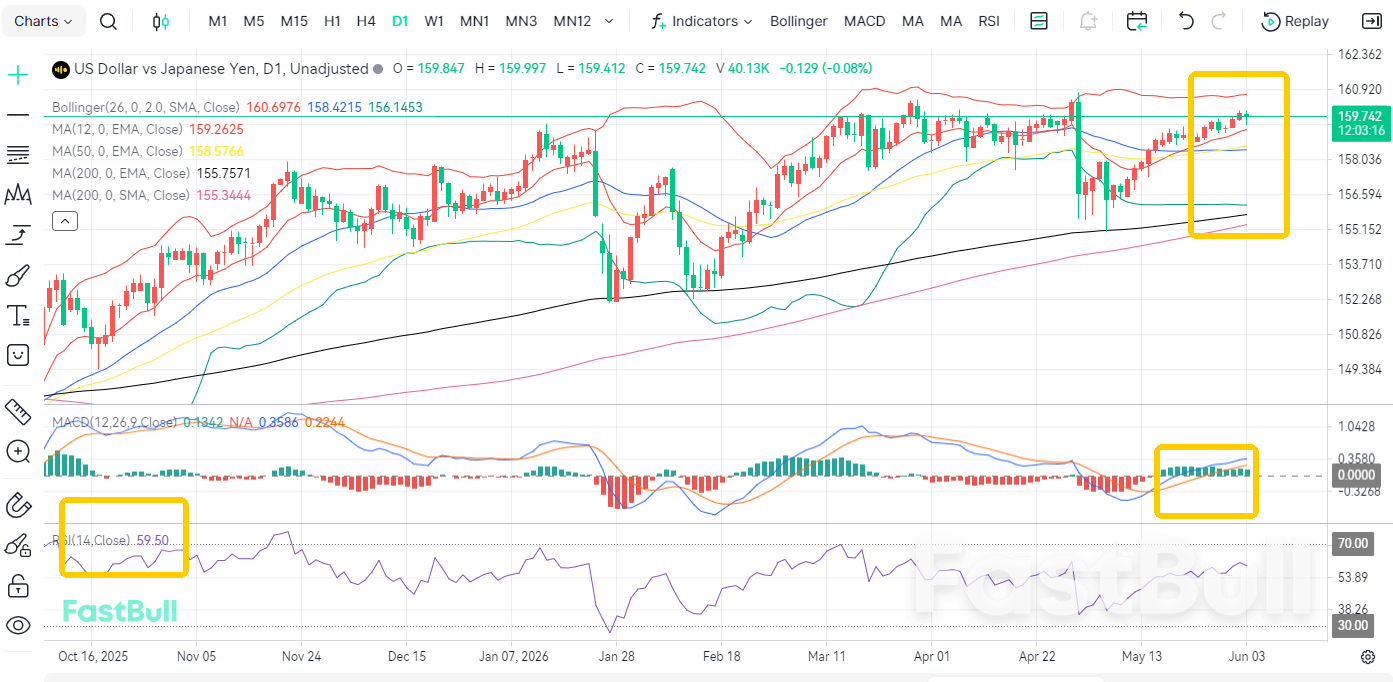Redo the last chart action
Viewport: 1393px width, 682px height.
pos(1218,21)
